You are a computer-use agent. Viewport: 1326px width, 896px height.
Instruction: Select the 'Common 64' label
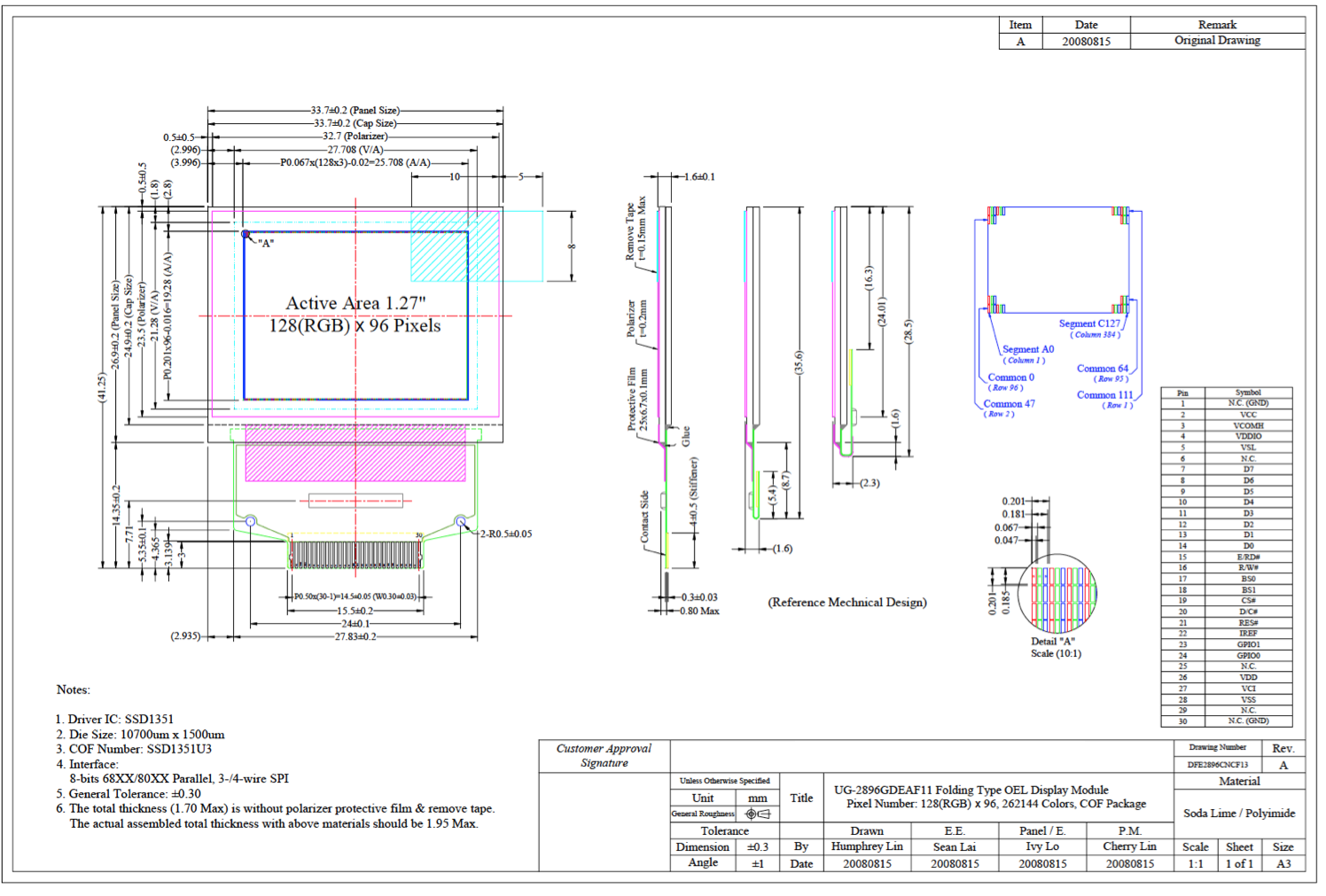pyautogui.click(x=1103, y=369)
